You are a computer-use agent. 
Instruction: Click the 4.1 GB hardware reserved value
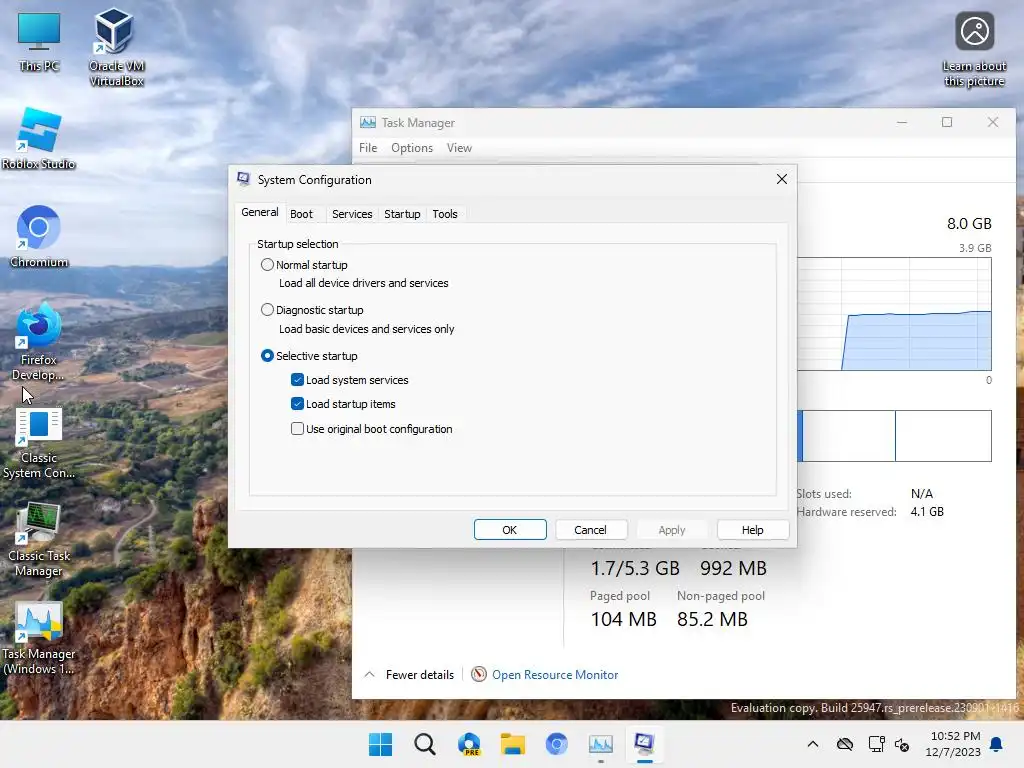(x=927, y=511)
